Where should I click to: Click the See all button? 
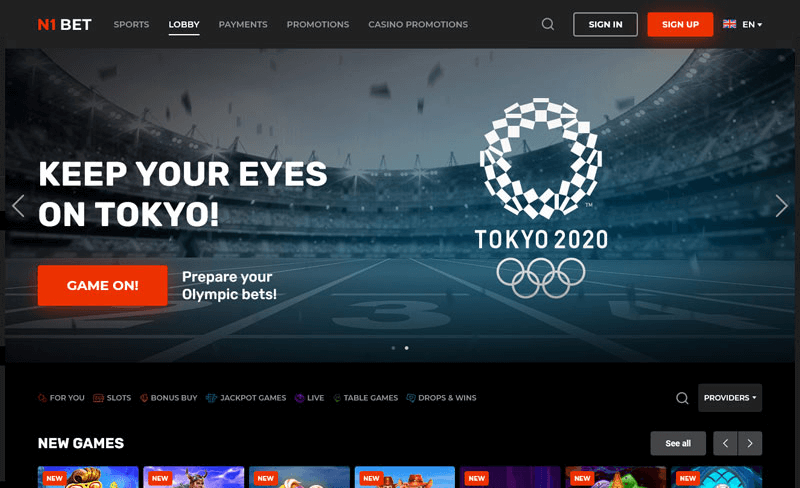click(x=678, y=443)
